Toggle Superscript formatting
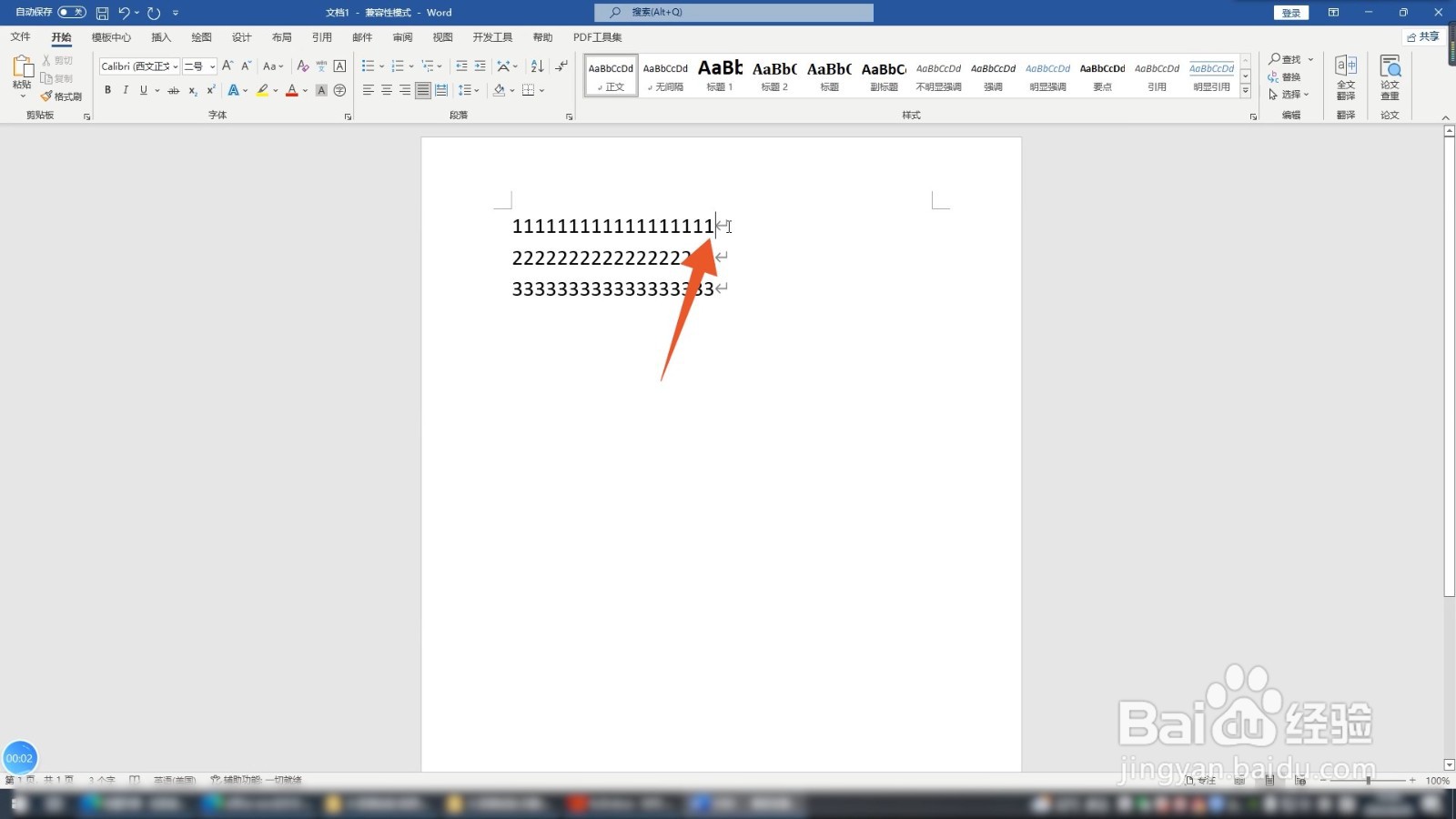Image resolution: width=1456 pixels, height=819 pixels. pyautogui.click(x=210, y=90)
